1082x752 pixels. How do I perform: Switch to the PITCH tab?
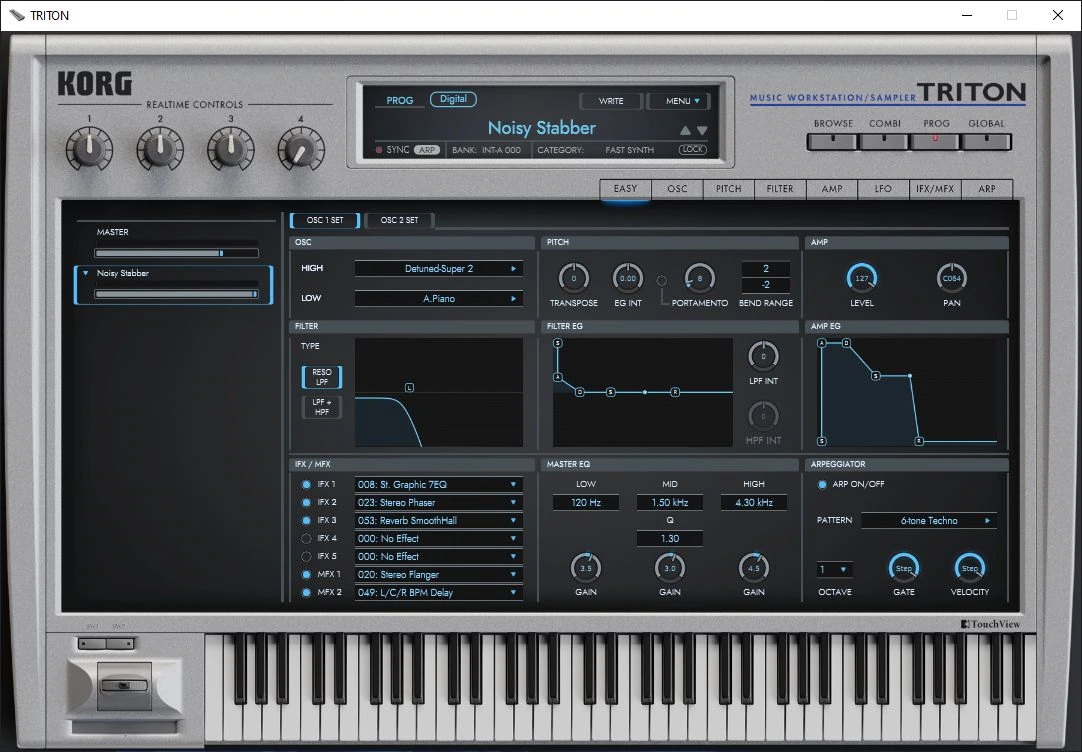729,189
